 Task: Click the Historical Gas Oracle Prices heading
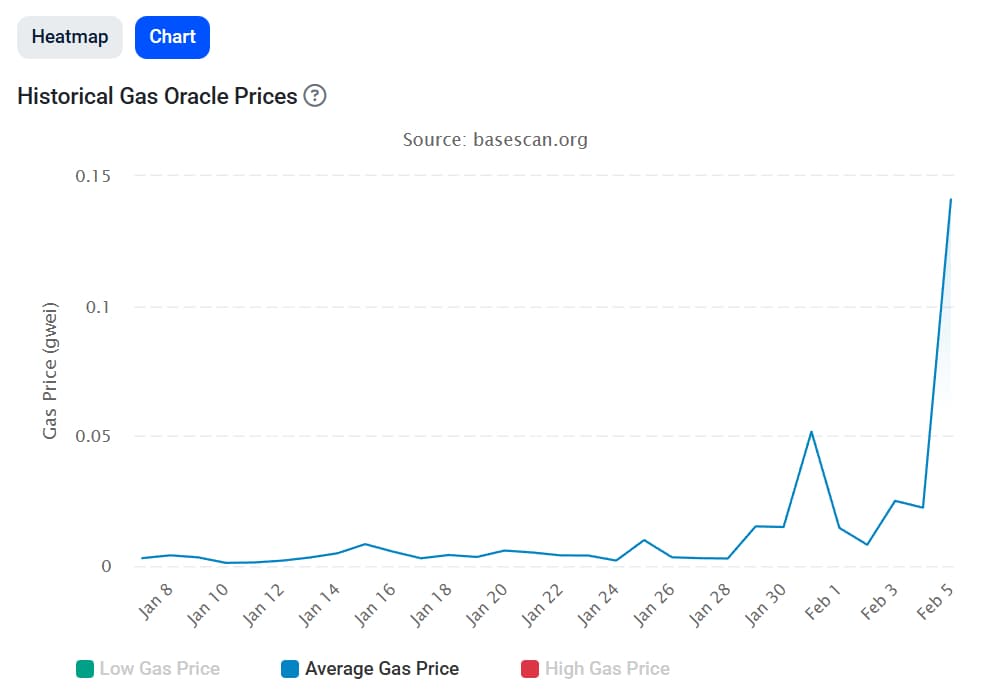[157, 96]
